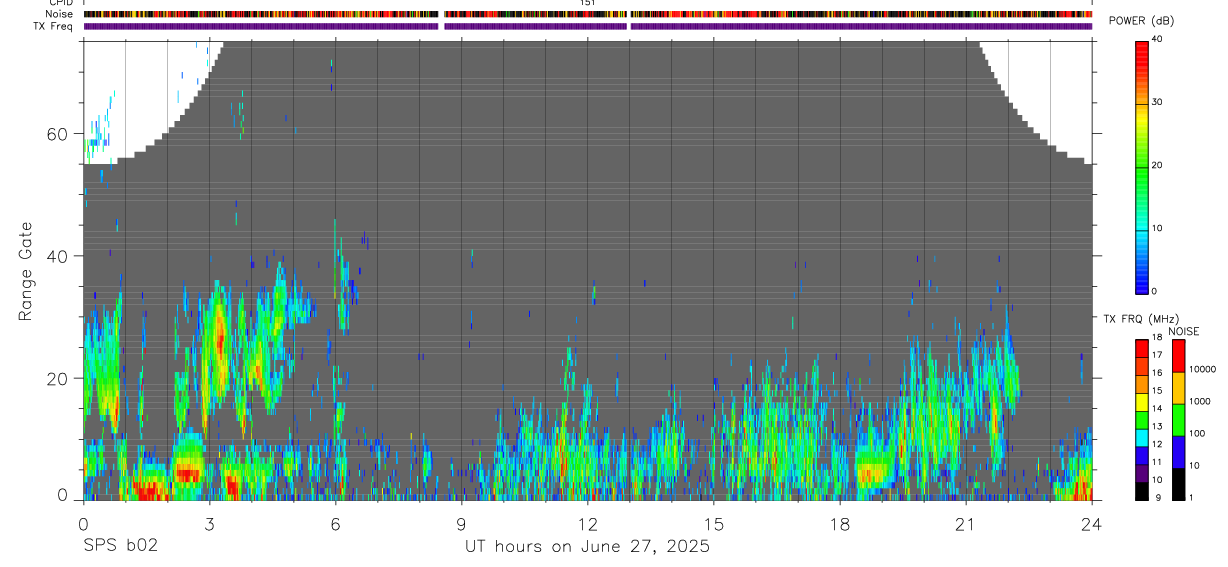Click the 18 MHz label on TX FRQ legend
Screen dimensions: 1228x567
coord(1156,337)
